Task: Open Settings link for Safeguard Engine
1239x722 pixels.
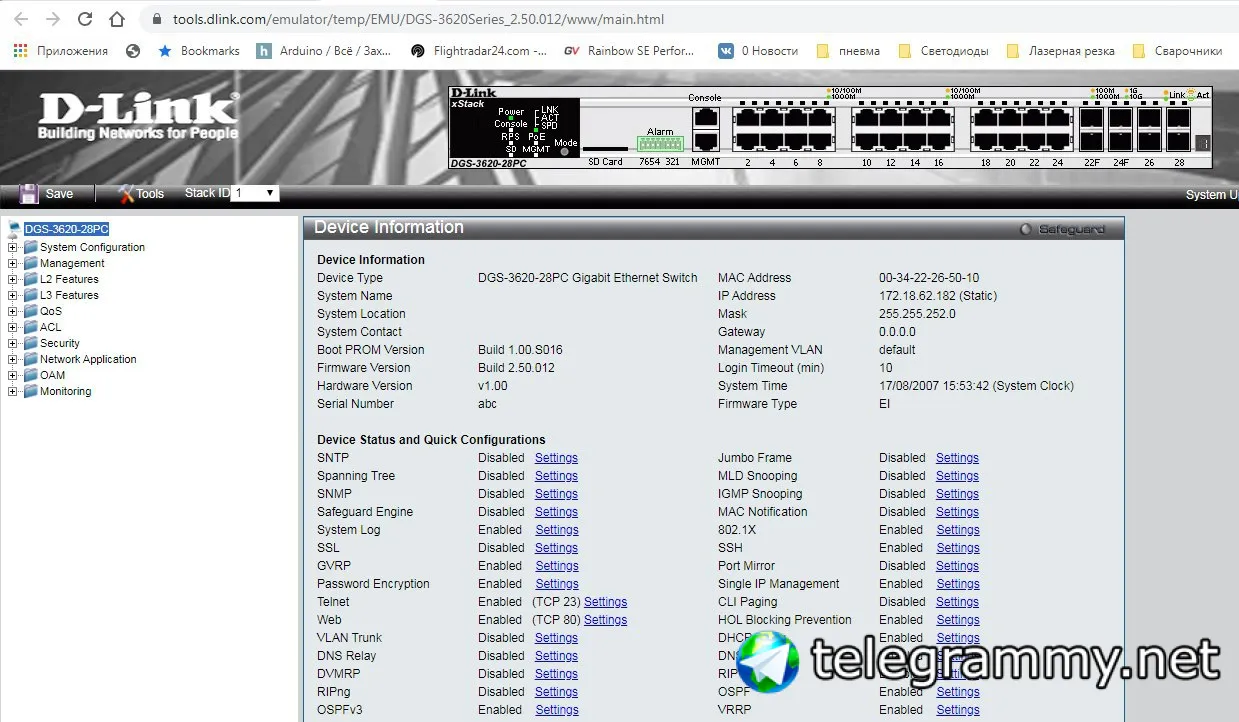Action: [x=556, y=512]
